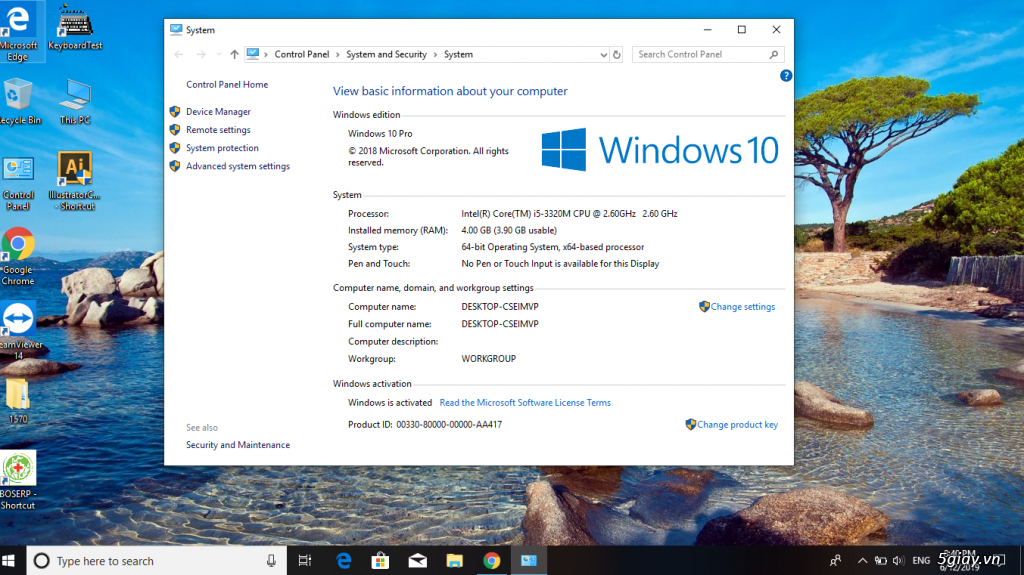Click computer name DESKTOP-CSEIMVP value
1024x575 pixels.
[500, 306]
